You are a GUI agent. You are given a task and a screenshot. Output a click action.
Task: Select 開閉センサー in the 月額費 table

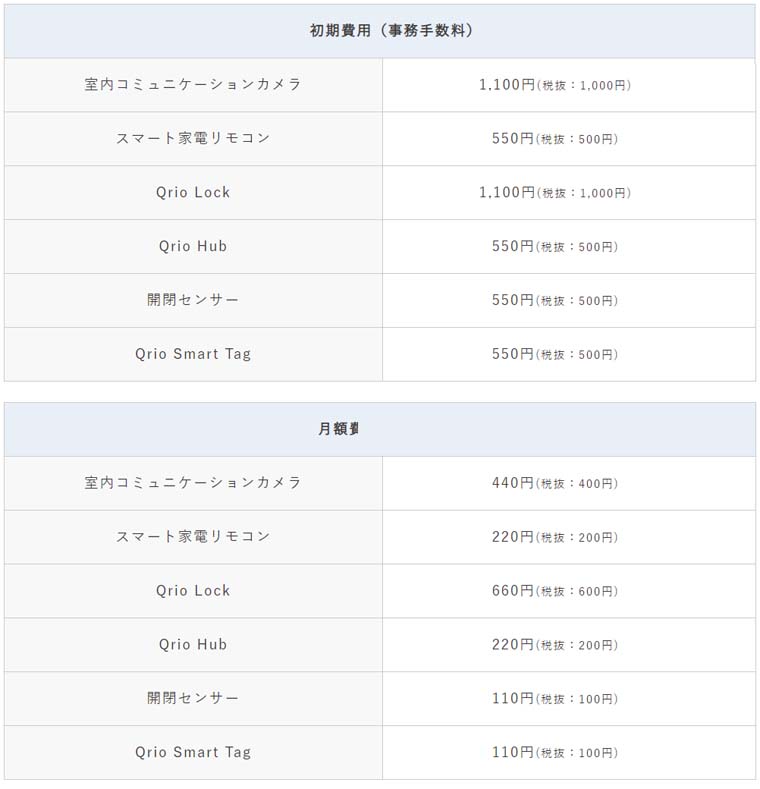point(193,698)
